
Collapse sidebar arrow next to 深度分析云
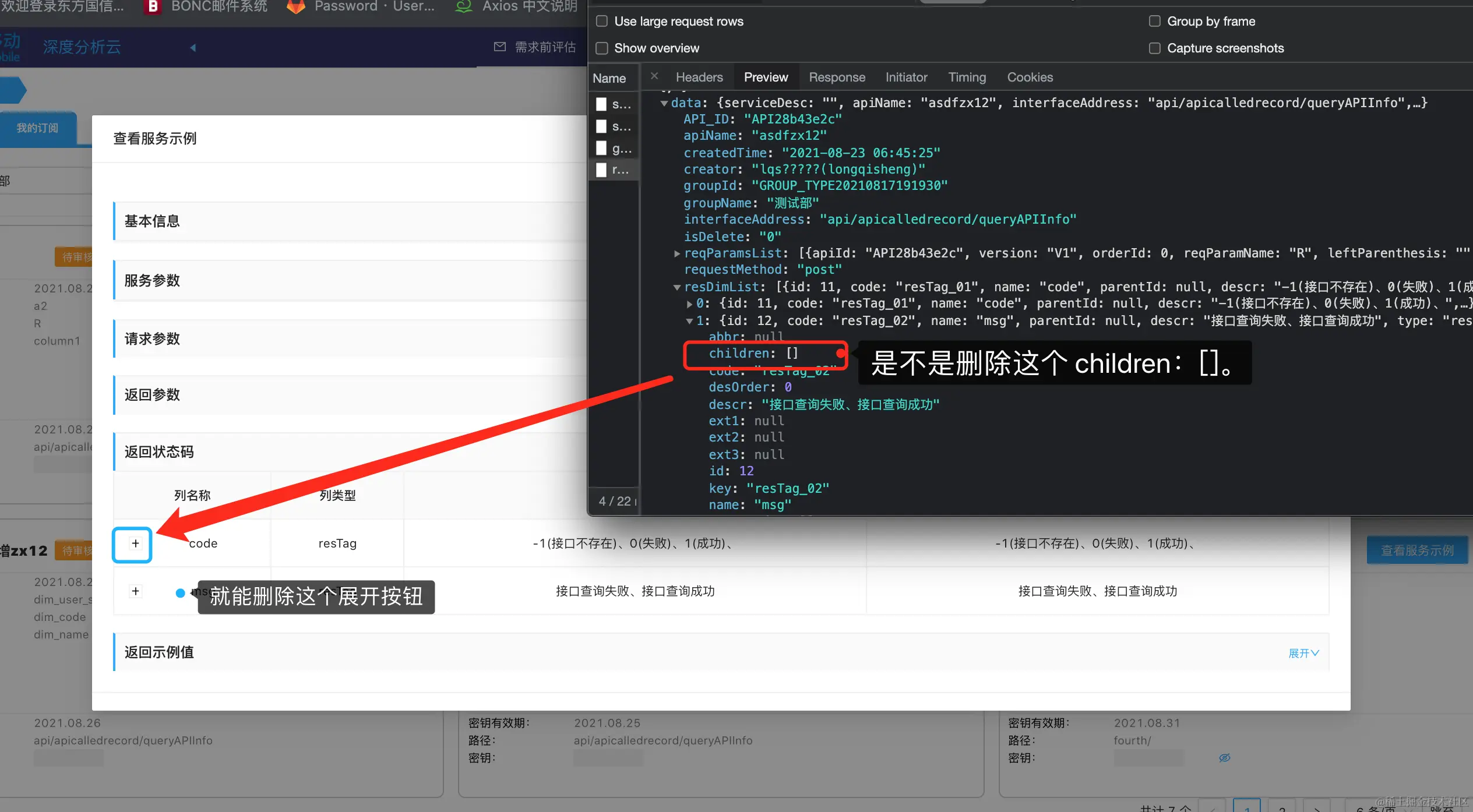point(193,48)
